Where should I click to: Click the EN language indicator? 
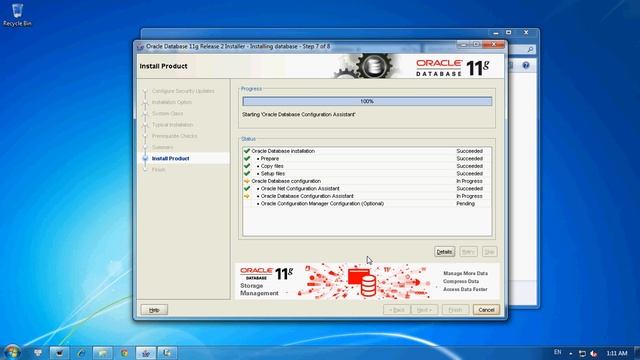point(558,352)
